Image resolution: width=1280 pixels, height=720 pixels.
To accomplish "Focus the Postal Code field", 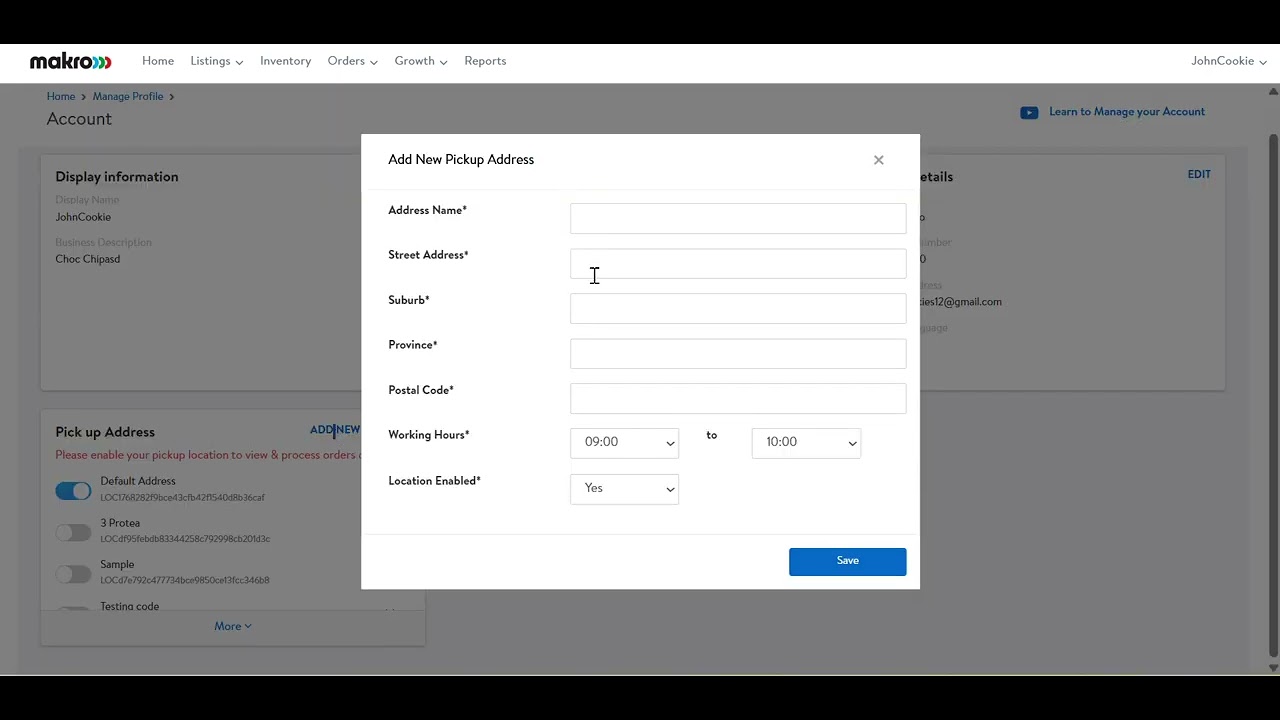I will coord(738,398).
